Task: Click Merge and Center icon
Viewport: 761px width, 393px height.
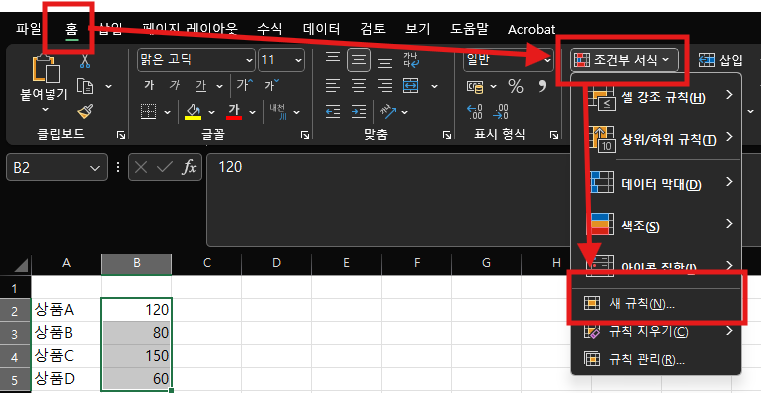Action: coord(411,86)
